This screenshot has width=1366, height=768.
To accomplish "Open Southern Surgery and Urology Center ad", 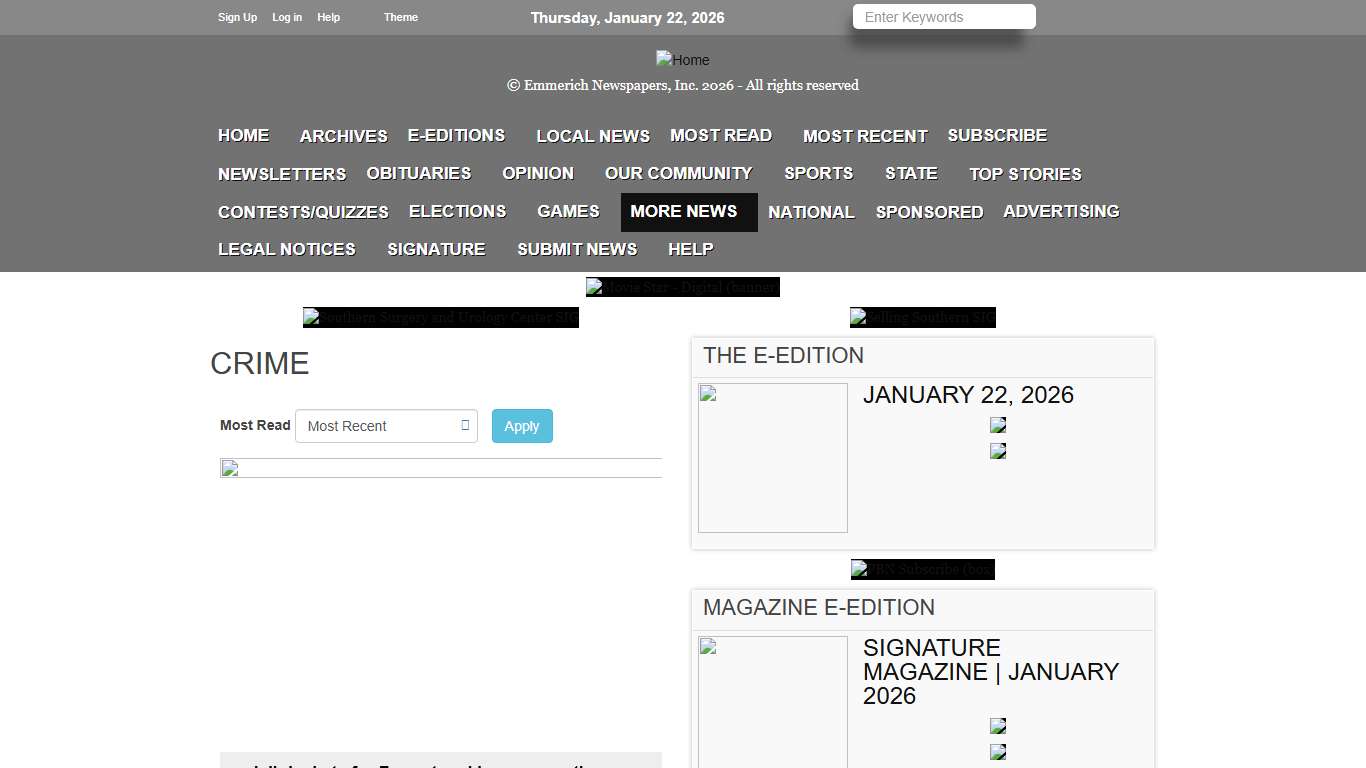I will [440, 318].
